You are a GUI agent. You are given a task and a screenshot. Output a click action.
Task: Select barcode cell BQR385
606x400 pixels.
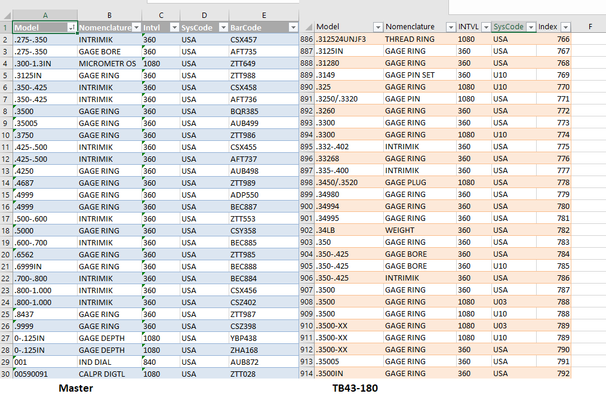264,111
